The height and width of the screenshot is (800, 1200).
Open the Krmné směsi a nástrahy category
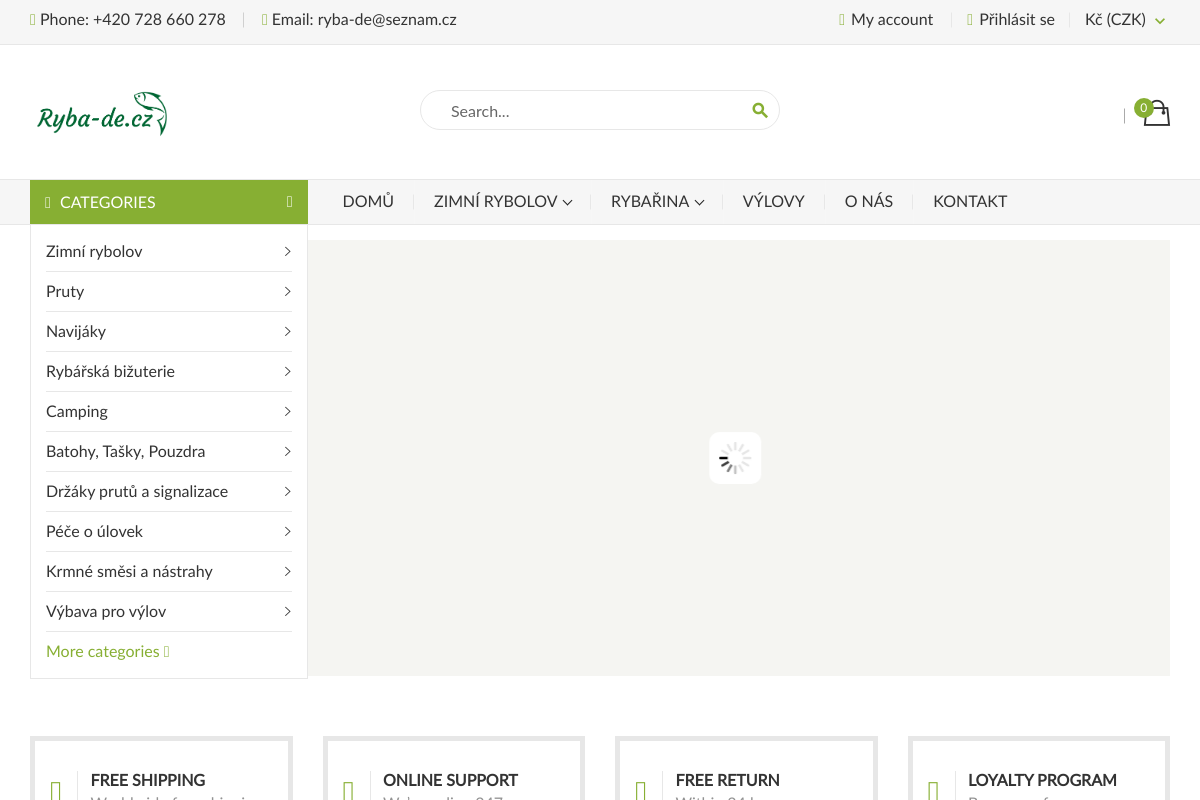click(129, 572)
